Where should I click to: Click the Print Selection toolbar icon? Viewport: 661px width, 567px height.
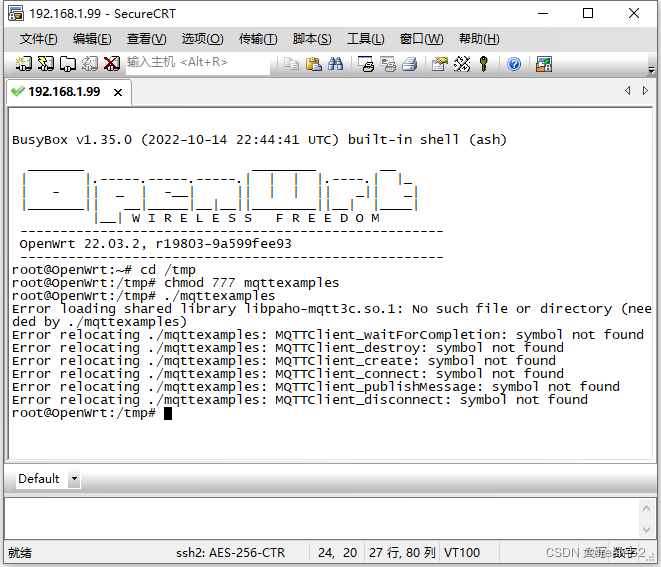(388, 64)
